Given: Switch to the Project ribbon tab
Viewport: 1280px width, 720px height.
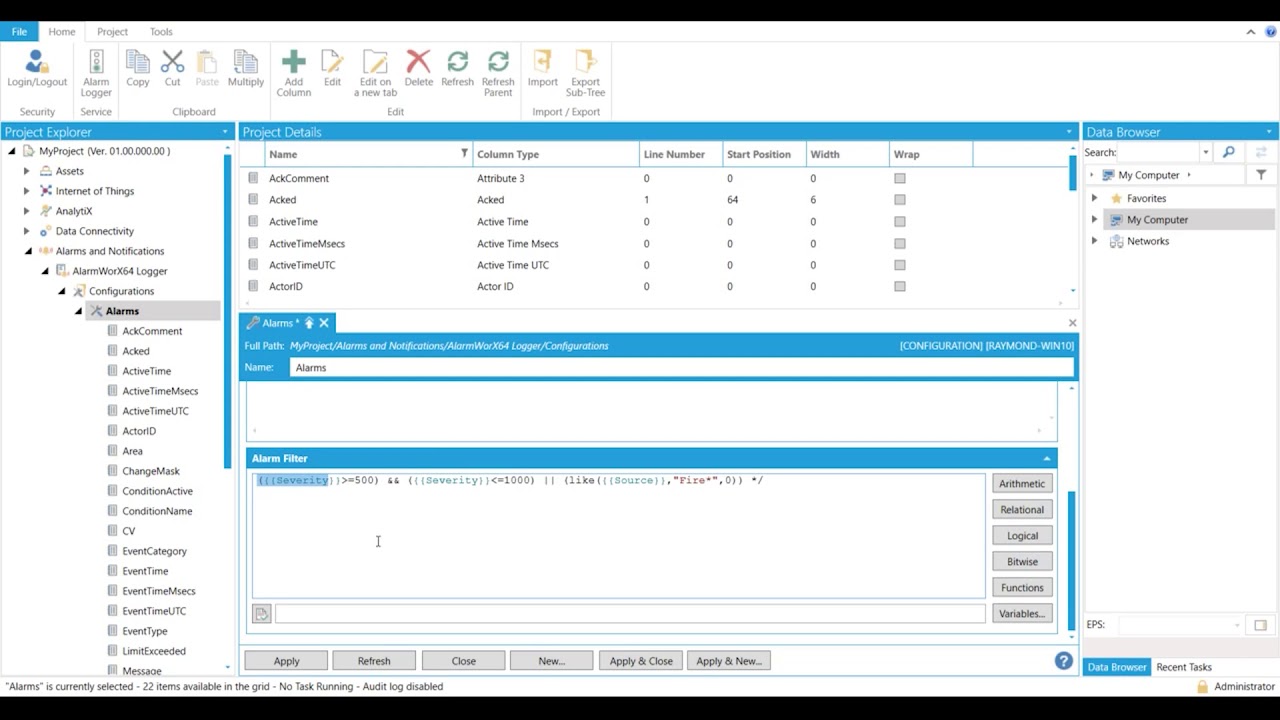Looking at the screenshot, I should pyautogui.click(x=112, y=31).
